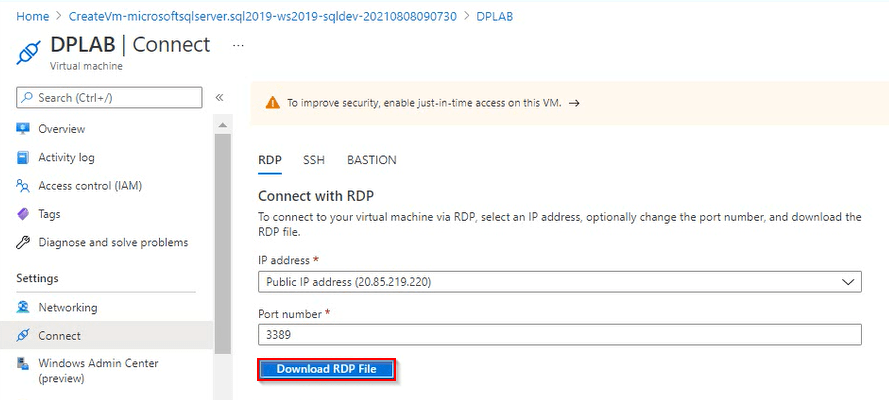Click the Port number input field
Viewport: 889px width, 400px height.
tap(559, 336)
